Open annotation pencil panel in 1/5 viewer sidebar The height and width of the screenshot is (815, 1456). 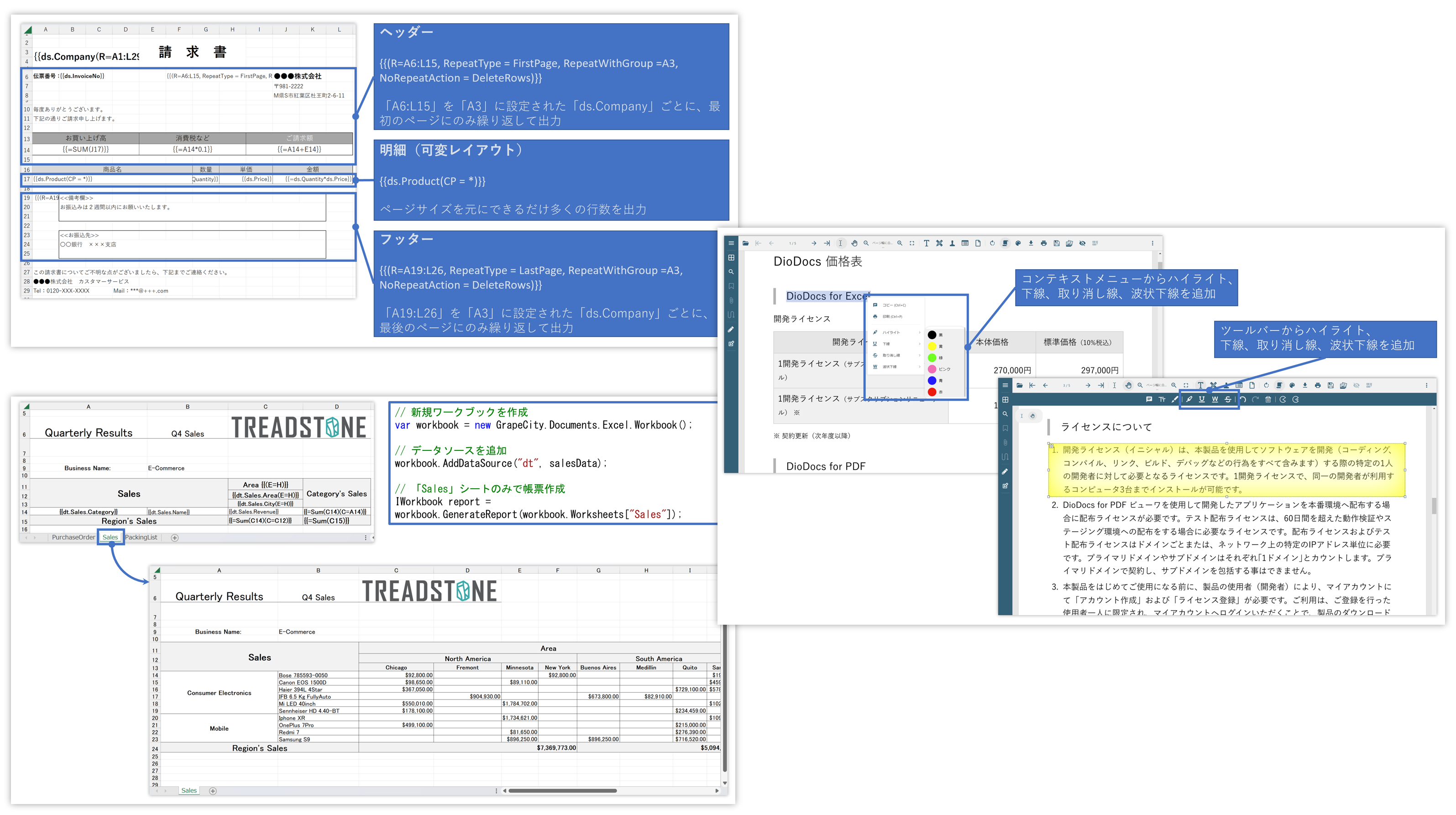pos(731,329)
